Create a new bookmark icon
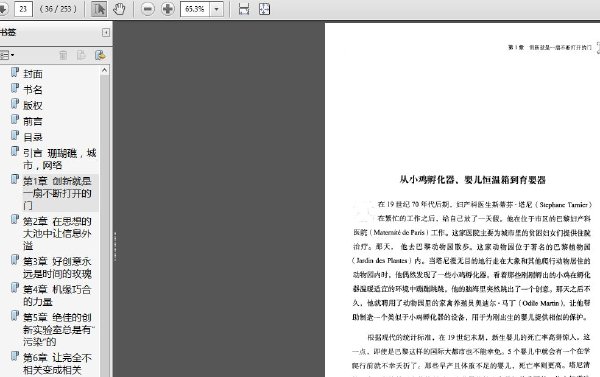Screen dimensions: 600x377 (100, 55)
